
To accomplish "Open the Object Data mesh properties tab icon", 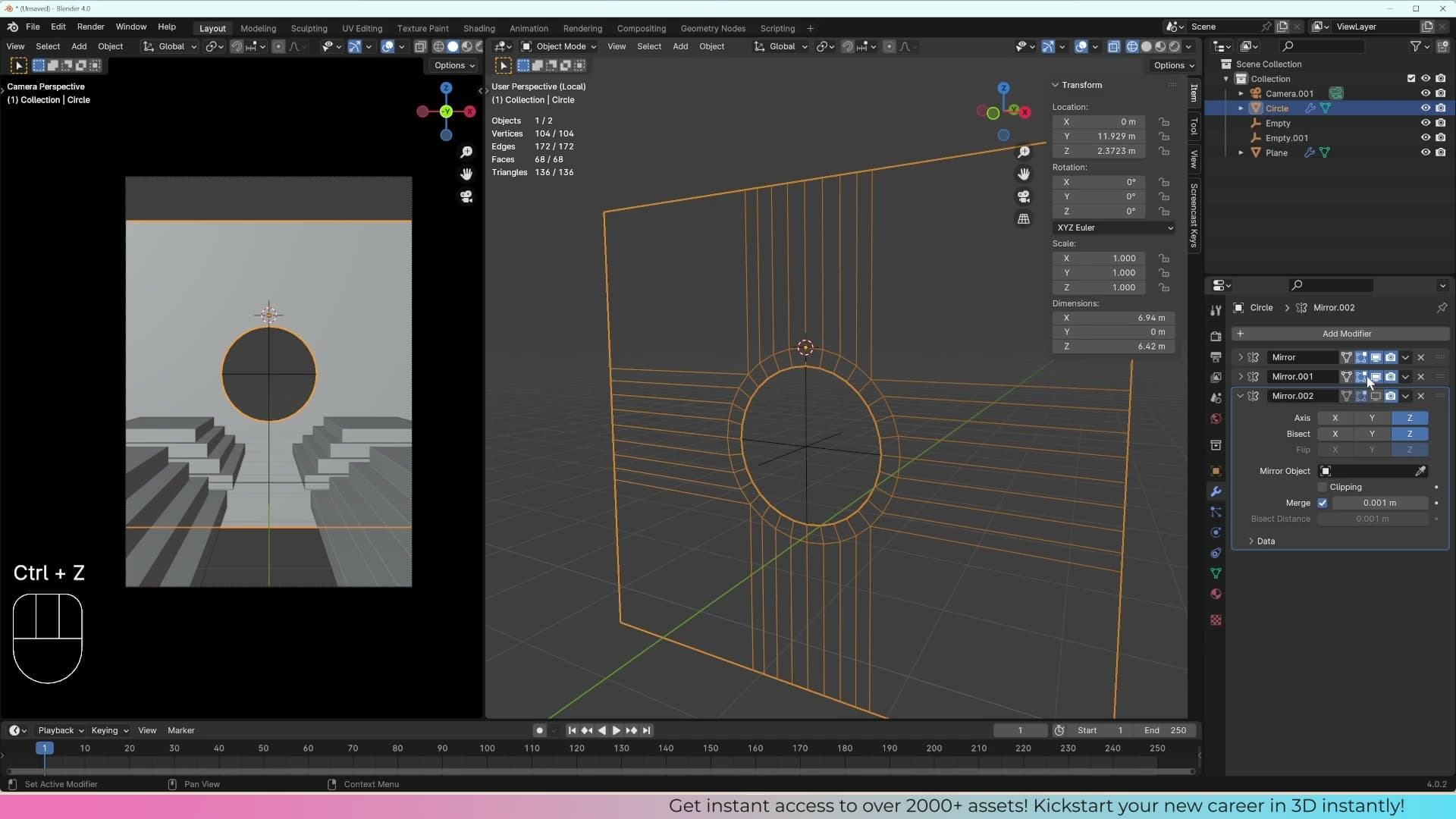I will (x=1216, y=573).
